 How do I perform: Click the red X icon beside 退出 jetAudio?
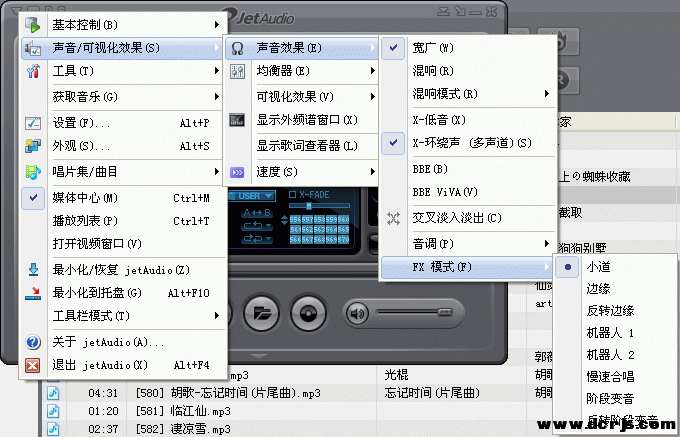(x=33, y=365)
